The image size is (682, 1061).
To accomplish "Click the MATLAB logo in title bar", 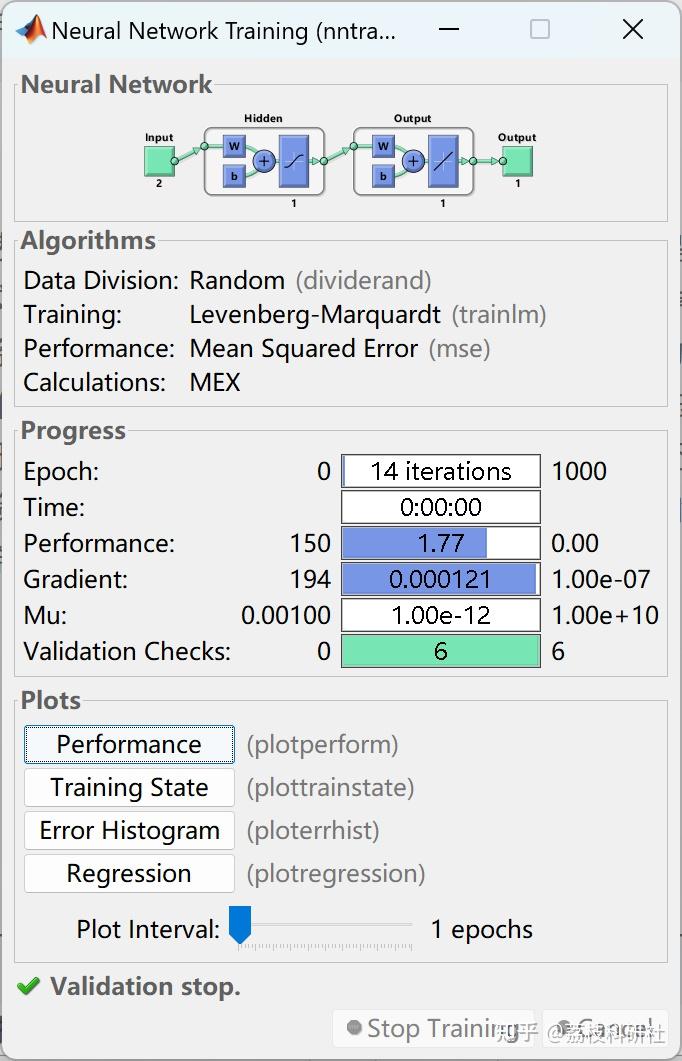I will pyautogui.click(x=31, y=30).
